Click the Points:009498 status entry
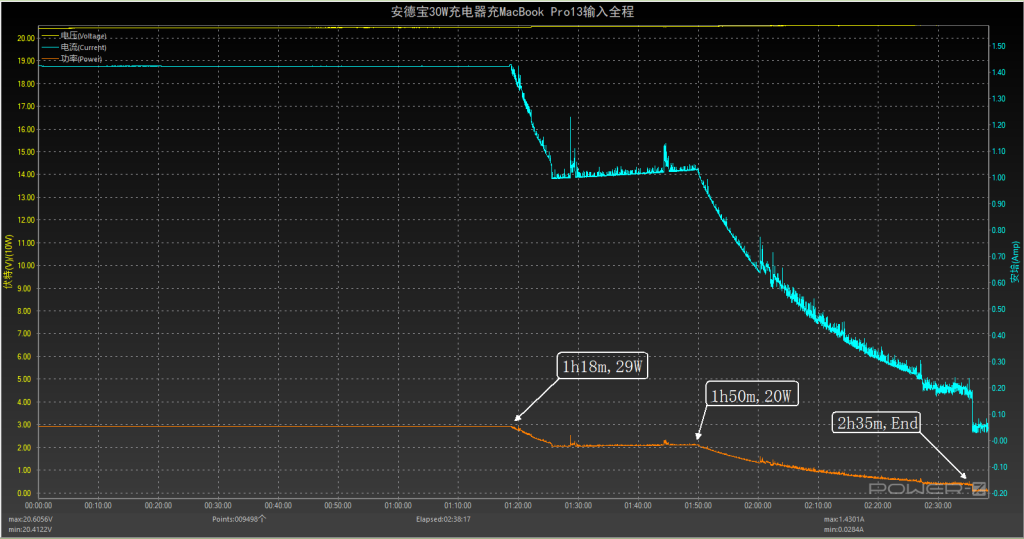 [x=239, y=519]
